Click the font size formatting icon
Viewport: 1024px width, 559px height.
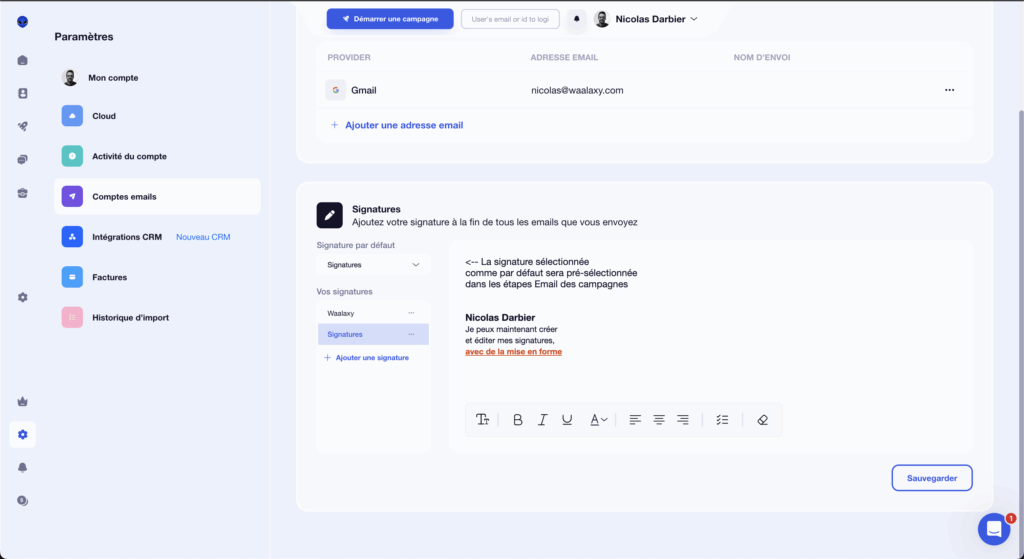(483, 420)
